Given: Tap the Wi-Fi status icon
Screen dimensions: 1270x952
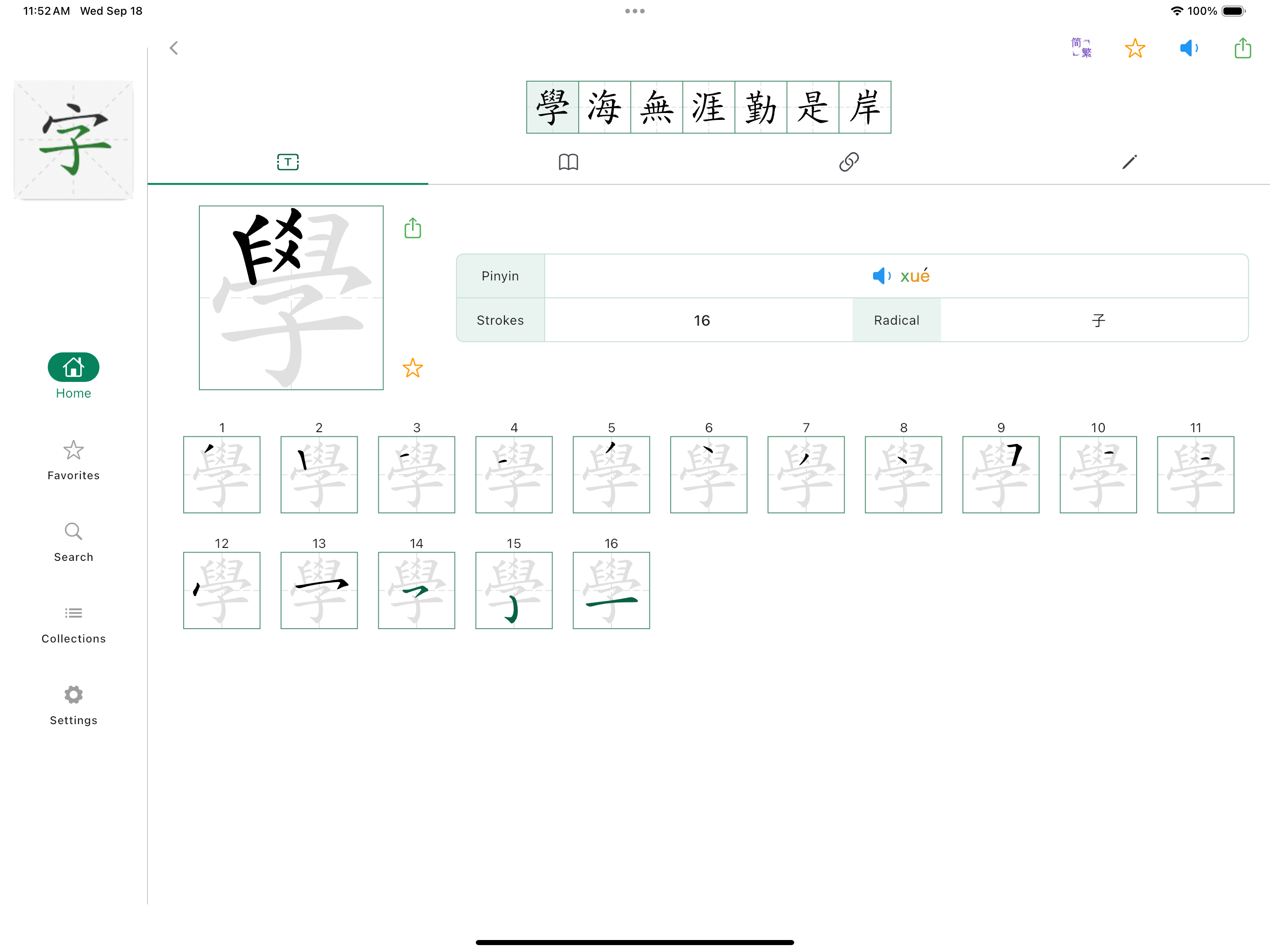Looking at the screenshot, I should [1177, 11].
